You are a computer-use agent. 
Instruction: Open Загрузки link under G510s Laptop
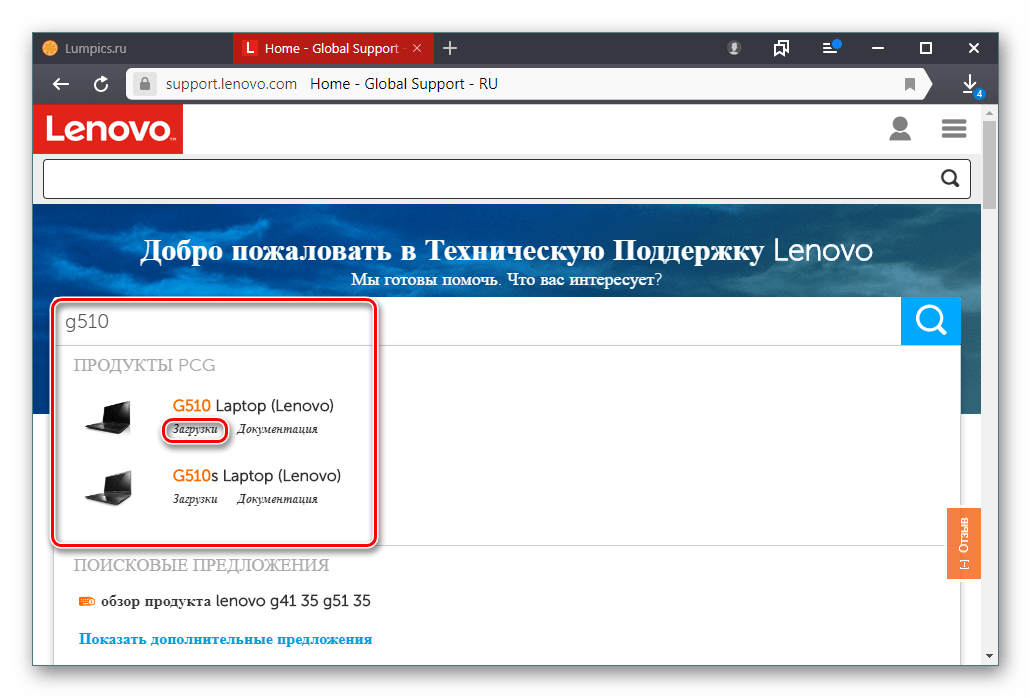click(195, 500)
